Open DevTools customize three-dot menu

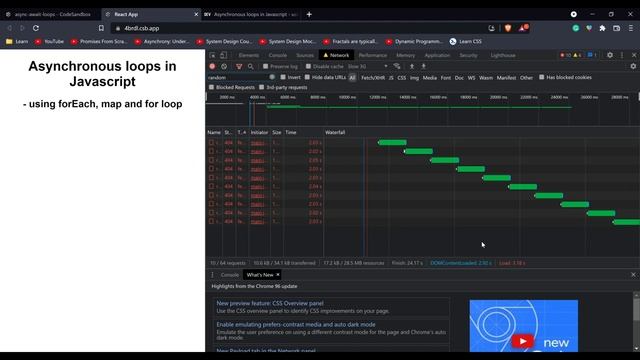(622, 55)
